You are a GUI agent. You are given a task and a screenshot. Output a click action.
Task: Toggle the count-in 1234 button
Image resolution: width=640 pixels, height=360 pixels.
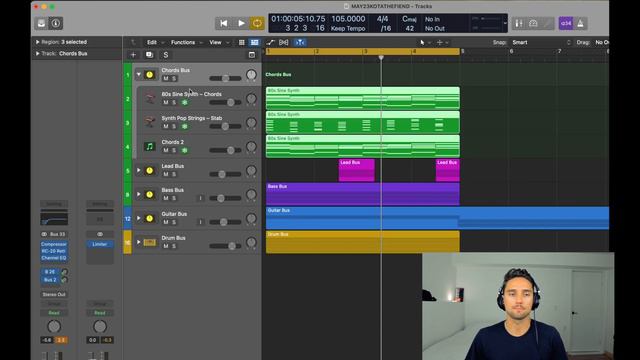coord(566,23)
